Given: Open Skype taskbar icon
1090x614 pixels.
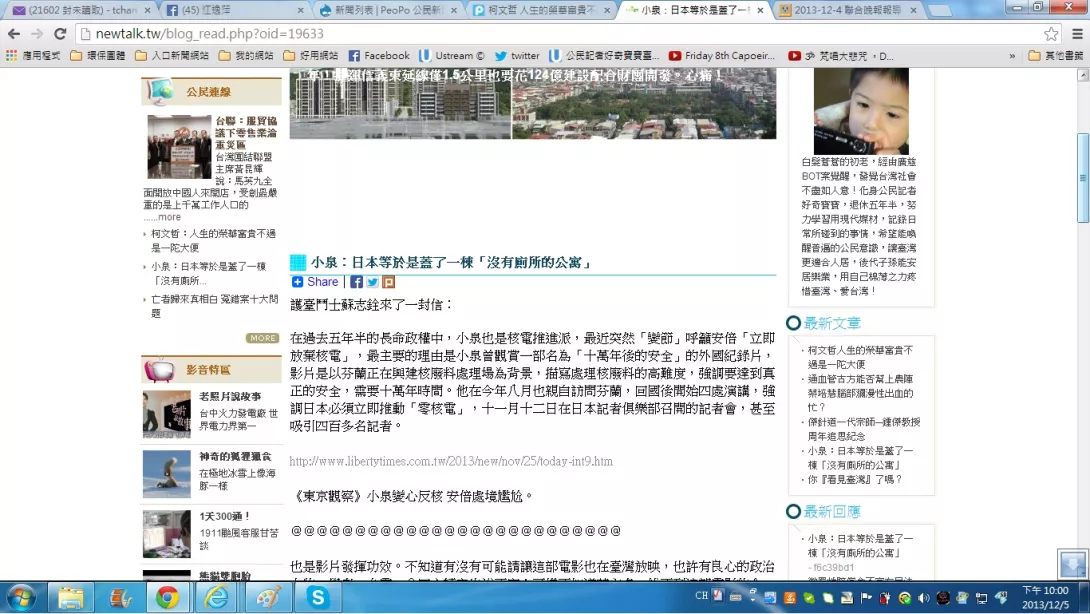Looking at the screenshot, I should (318, 597).
